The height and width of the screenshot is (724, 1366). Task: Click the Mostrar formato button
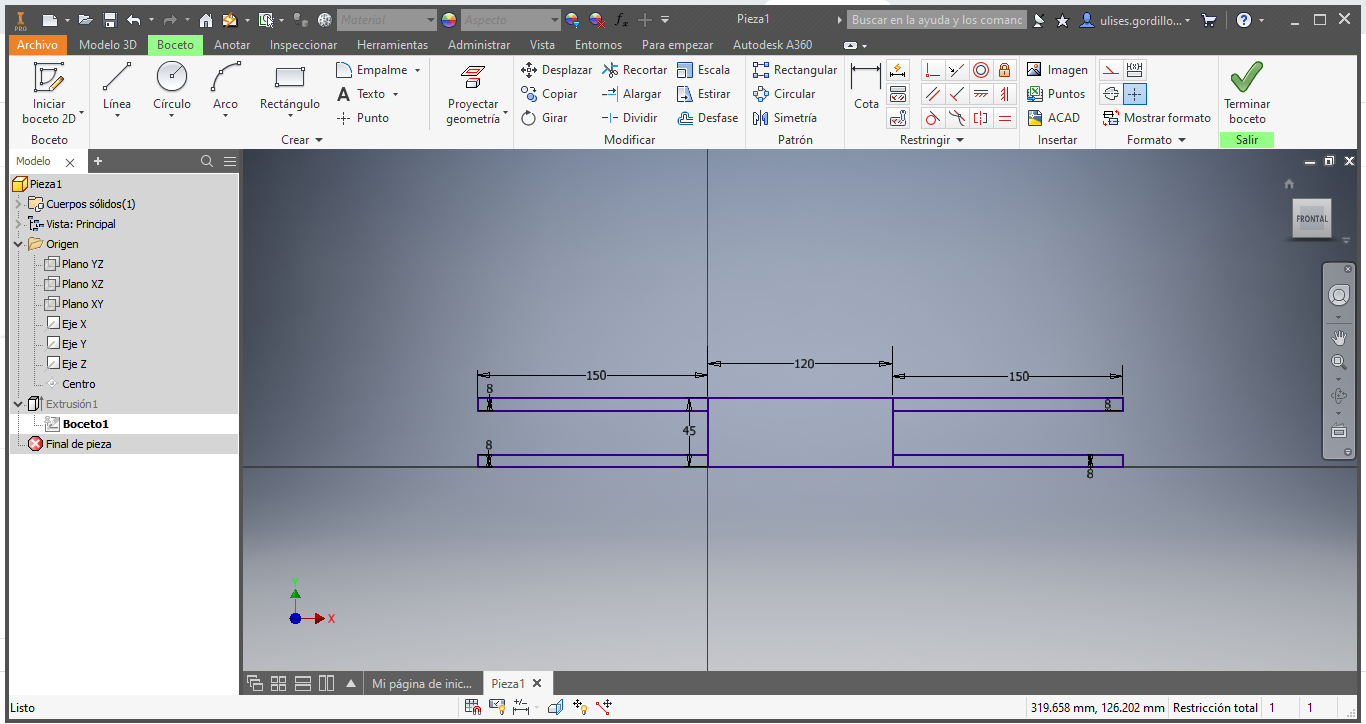pos(1156,118)
